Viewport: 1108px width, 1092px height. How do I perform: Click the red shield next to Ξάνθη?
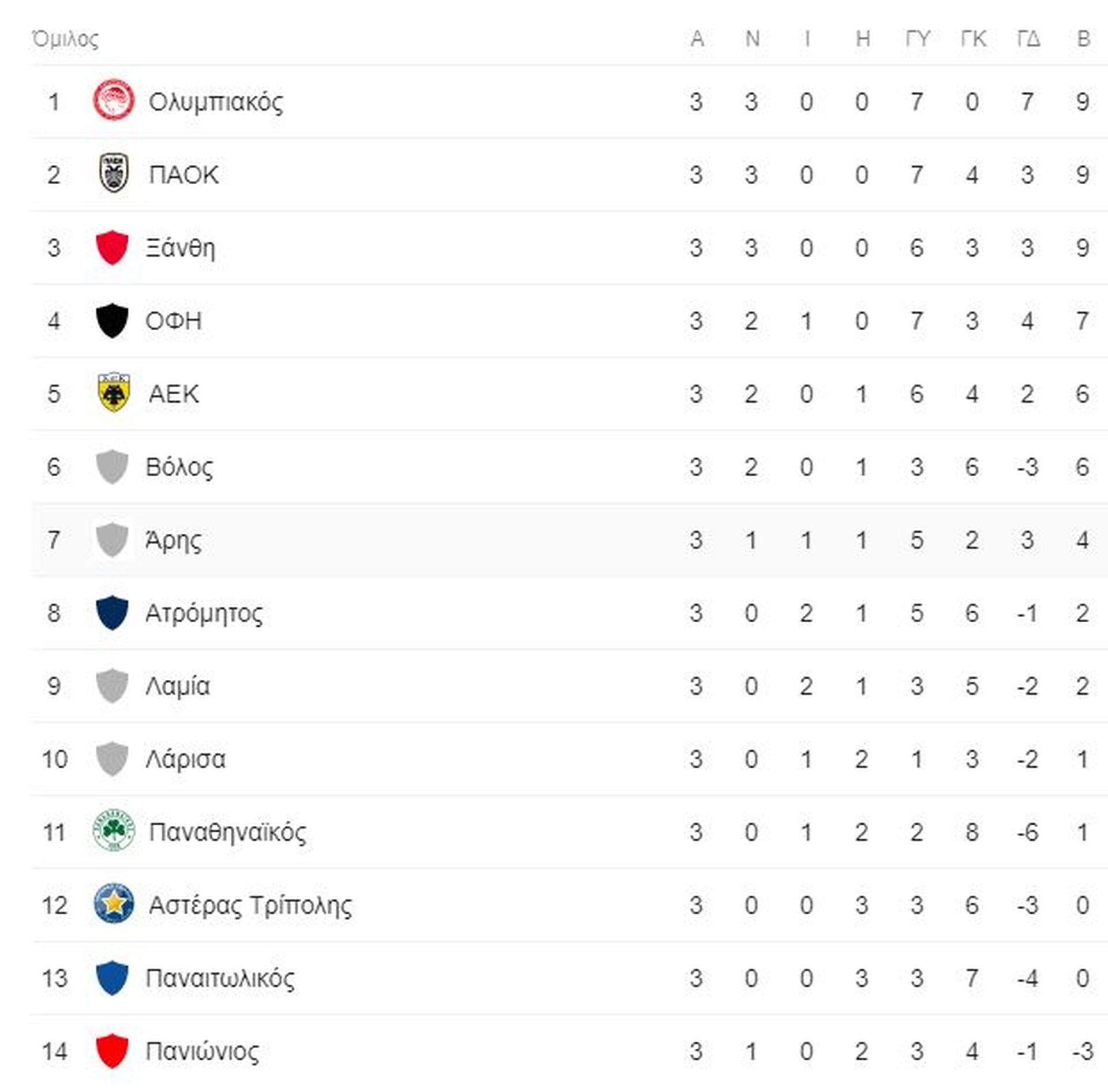(x=112, y=248)
